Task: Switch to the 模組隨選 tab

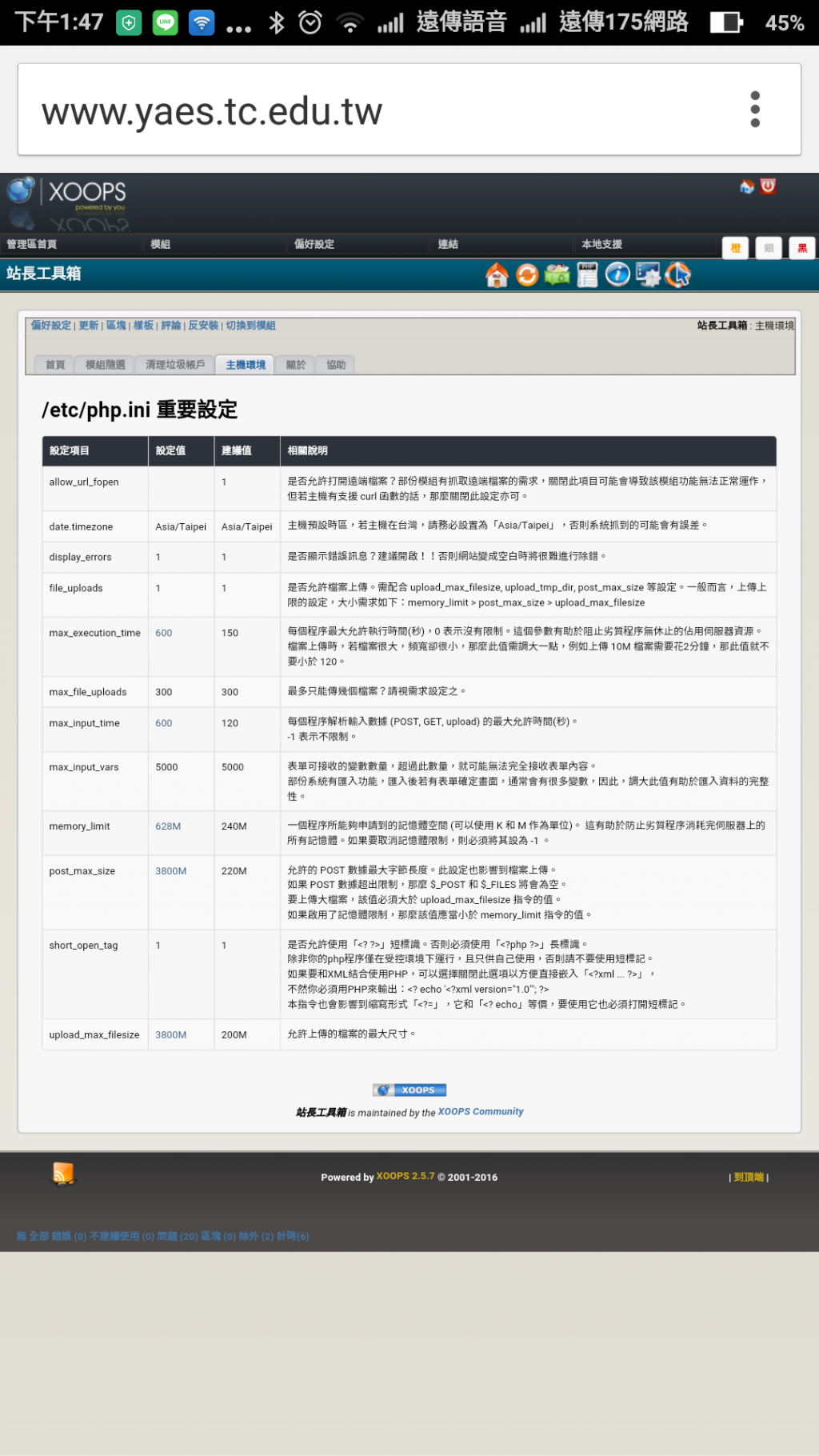Action: point(106,365)
